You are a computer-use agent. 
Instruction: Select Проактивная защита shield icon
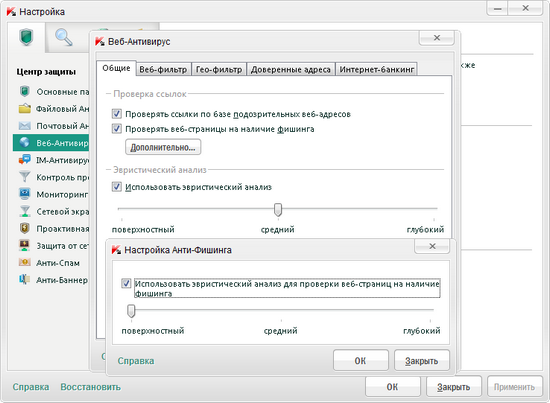pos(24,228)
